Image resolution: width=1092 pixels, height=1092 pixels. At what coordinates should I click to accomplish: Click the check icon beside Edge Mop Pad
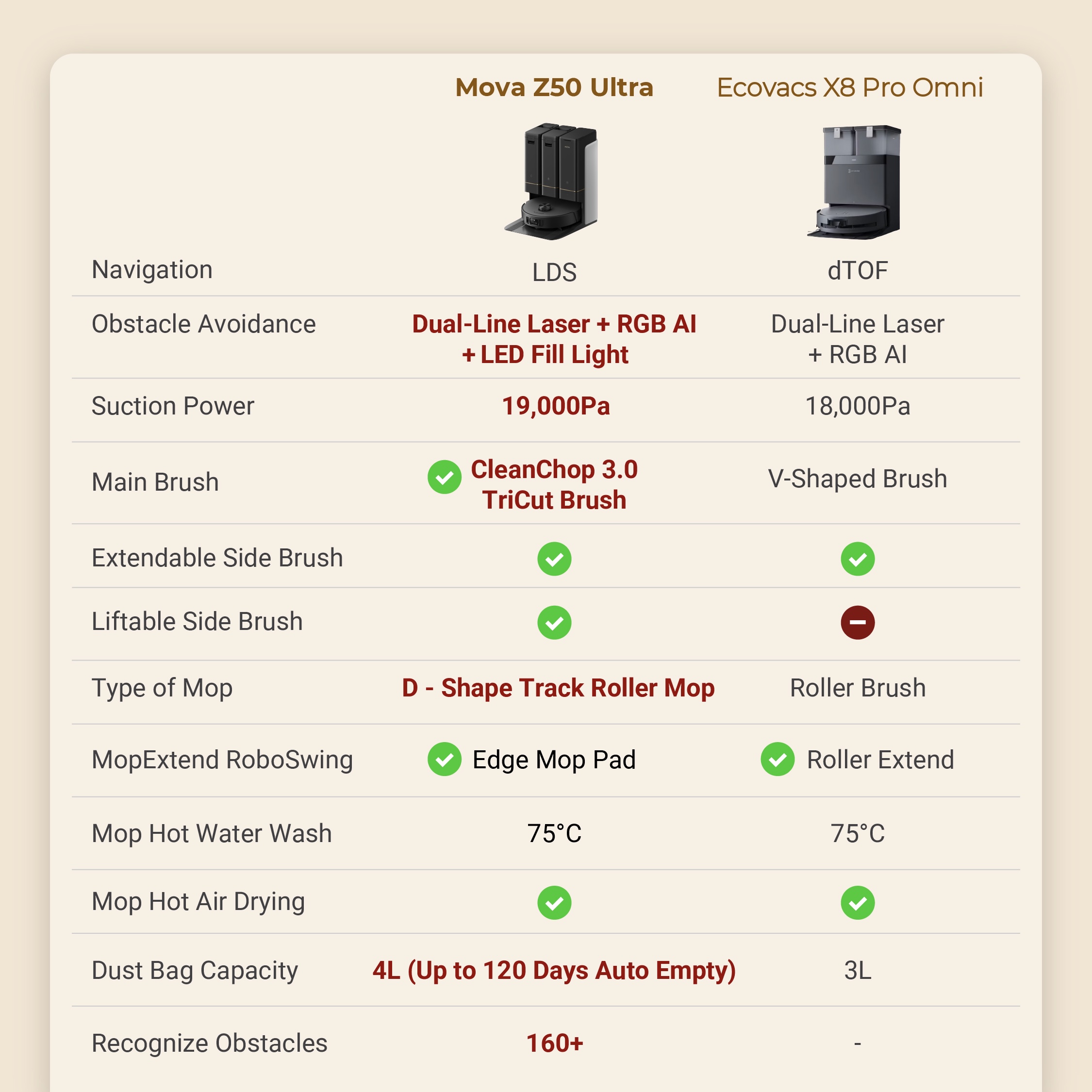tap(444, 759)
